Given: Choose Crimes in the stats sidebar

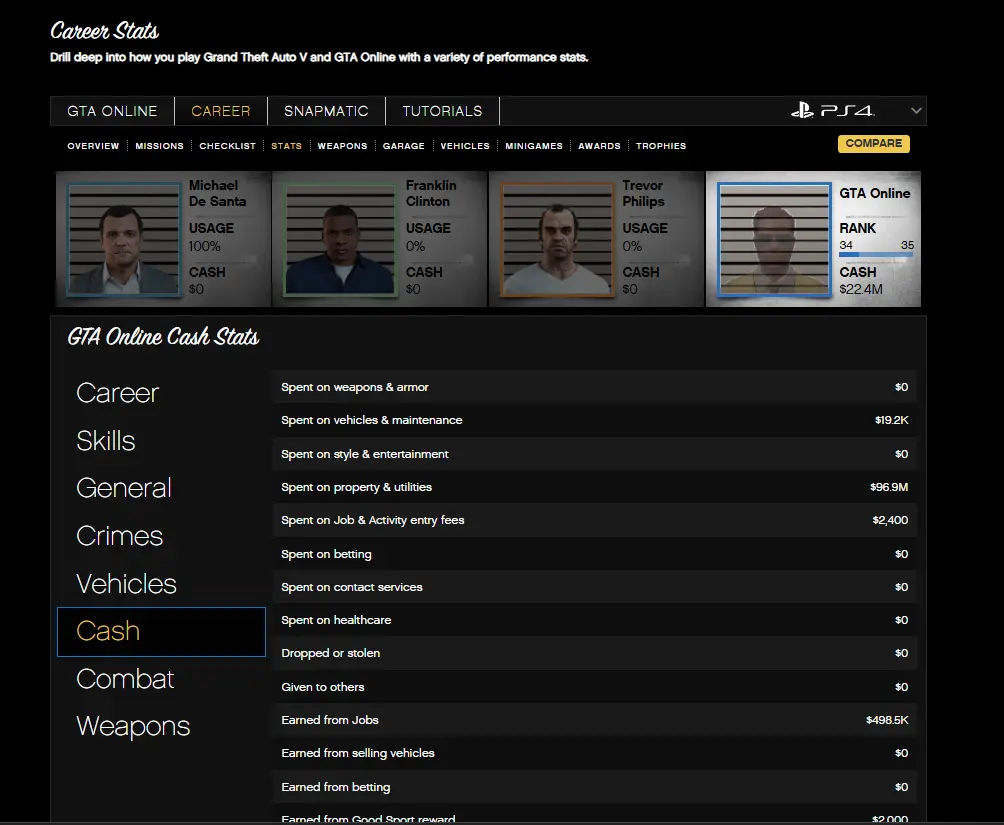Looking at the screenshot, I should 119,536.
